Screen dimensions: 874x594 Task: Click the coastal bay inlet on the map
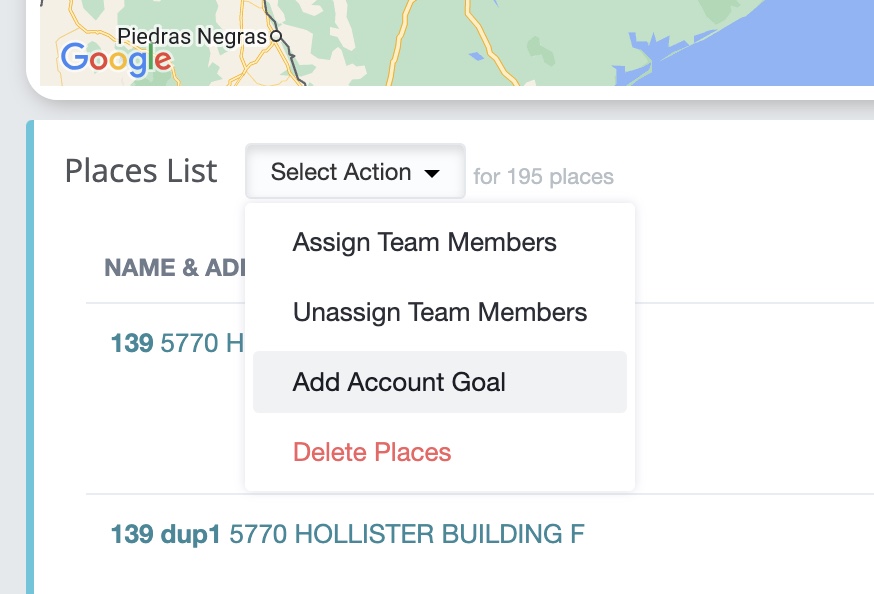click(x=647, y=57)
